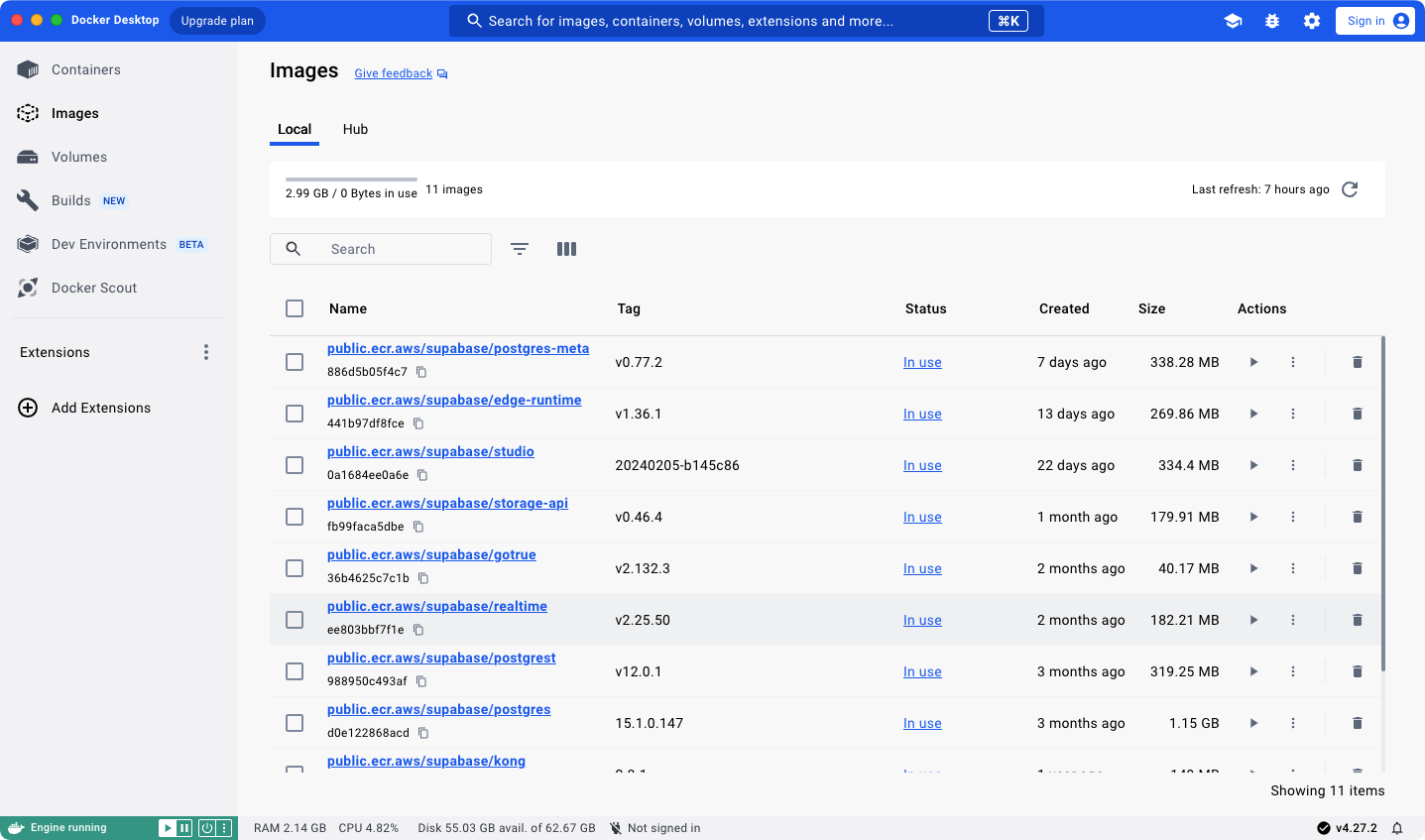Go to Containers in the sidebar
The height and width of the screenshot is (840, 1425).
[x=119, y=69]
